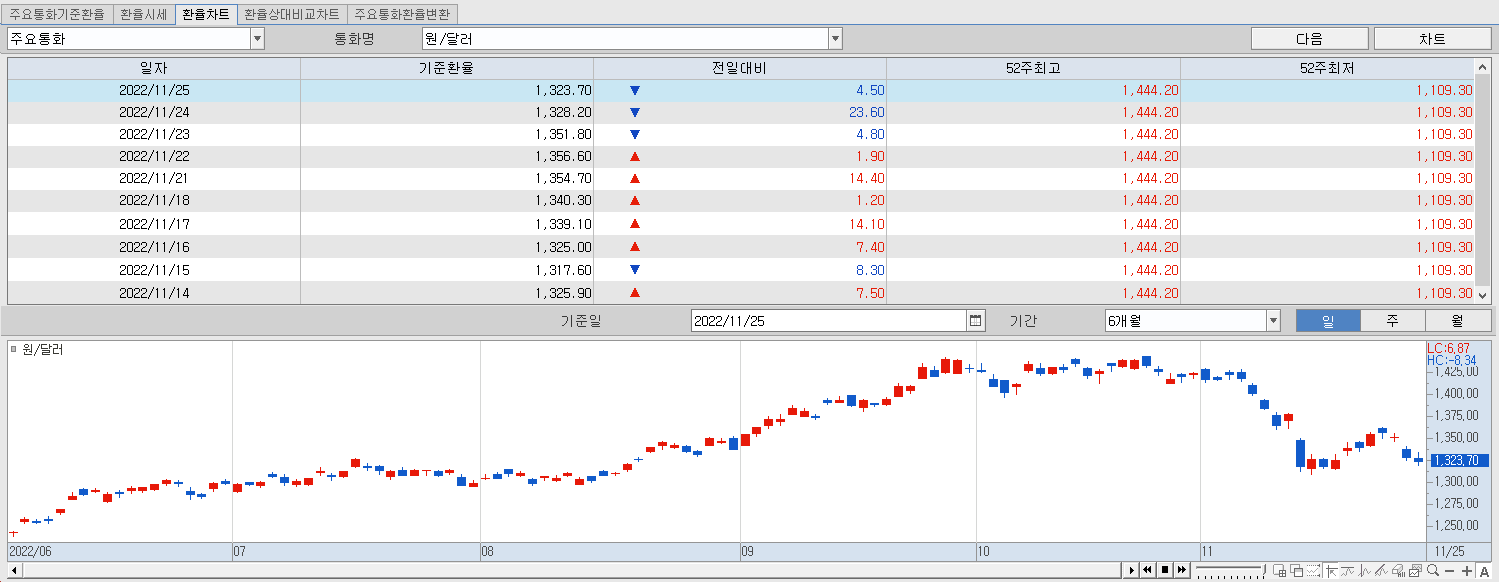Click the 14.10 change value
The width and height of the screenshot is (1499, 582).
click(x=867, y=224)
